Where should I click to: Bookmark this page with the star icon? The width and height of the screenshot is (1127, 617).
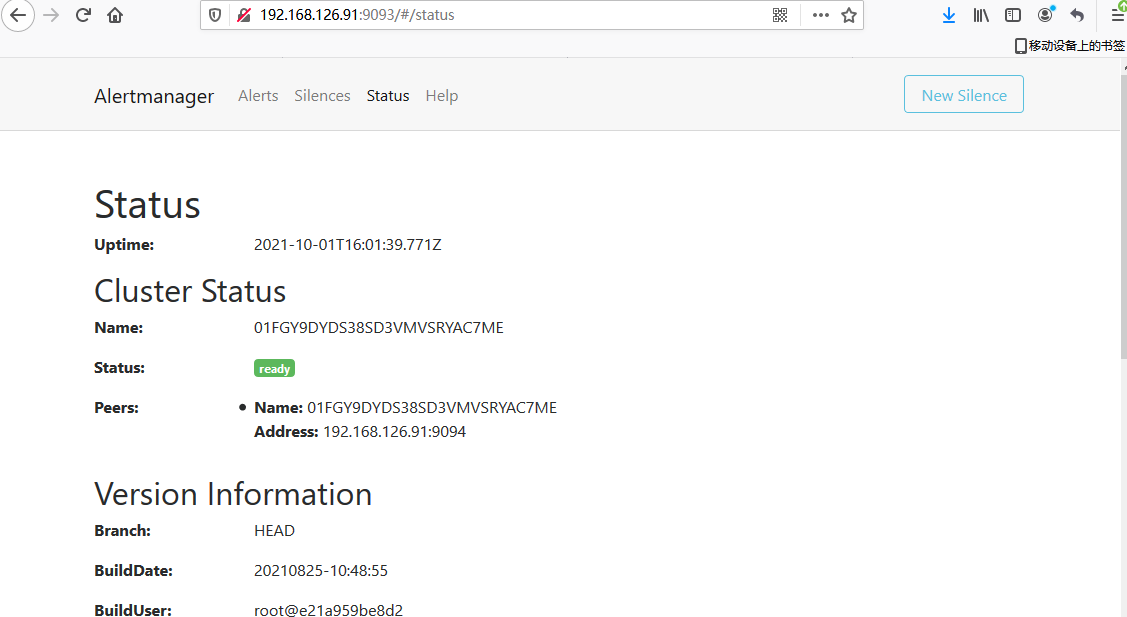[x=849, y=15]
